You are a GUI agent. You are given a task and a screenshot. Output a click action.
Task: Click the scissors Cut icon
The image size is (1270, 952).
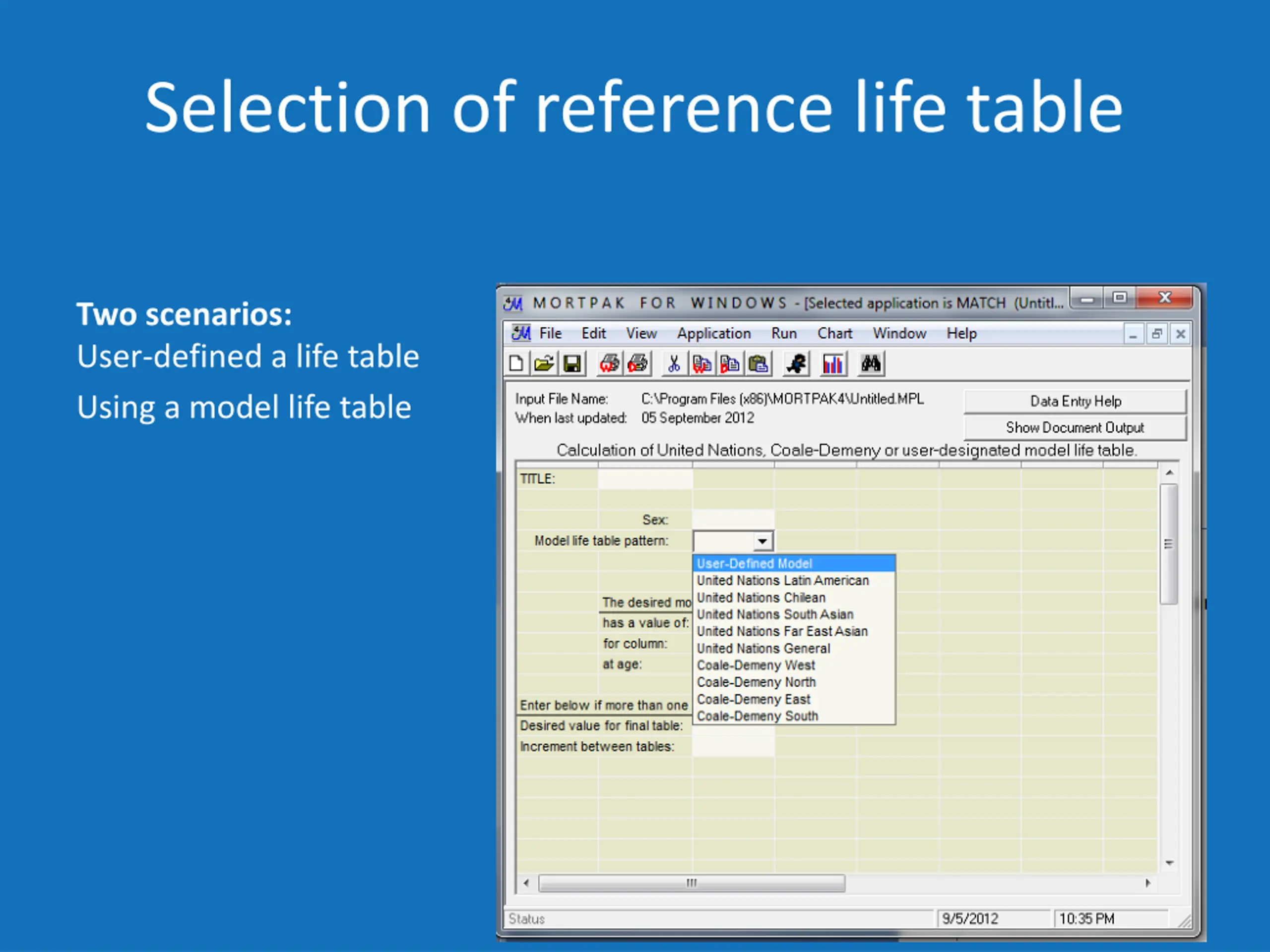tap(674, 364)
